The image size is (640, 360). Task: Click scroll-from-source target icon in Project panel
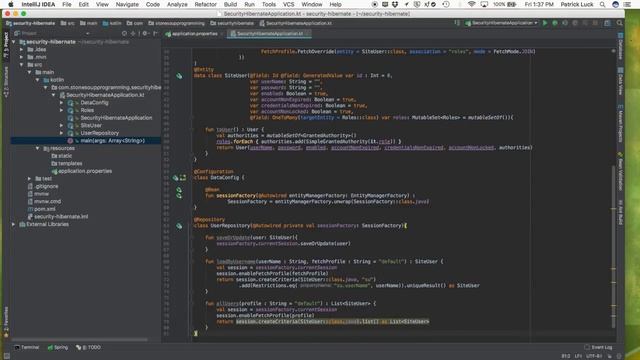click(124, 33)
